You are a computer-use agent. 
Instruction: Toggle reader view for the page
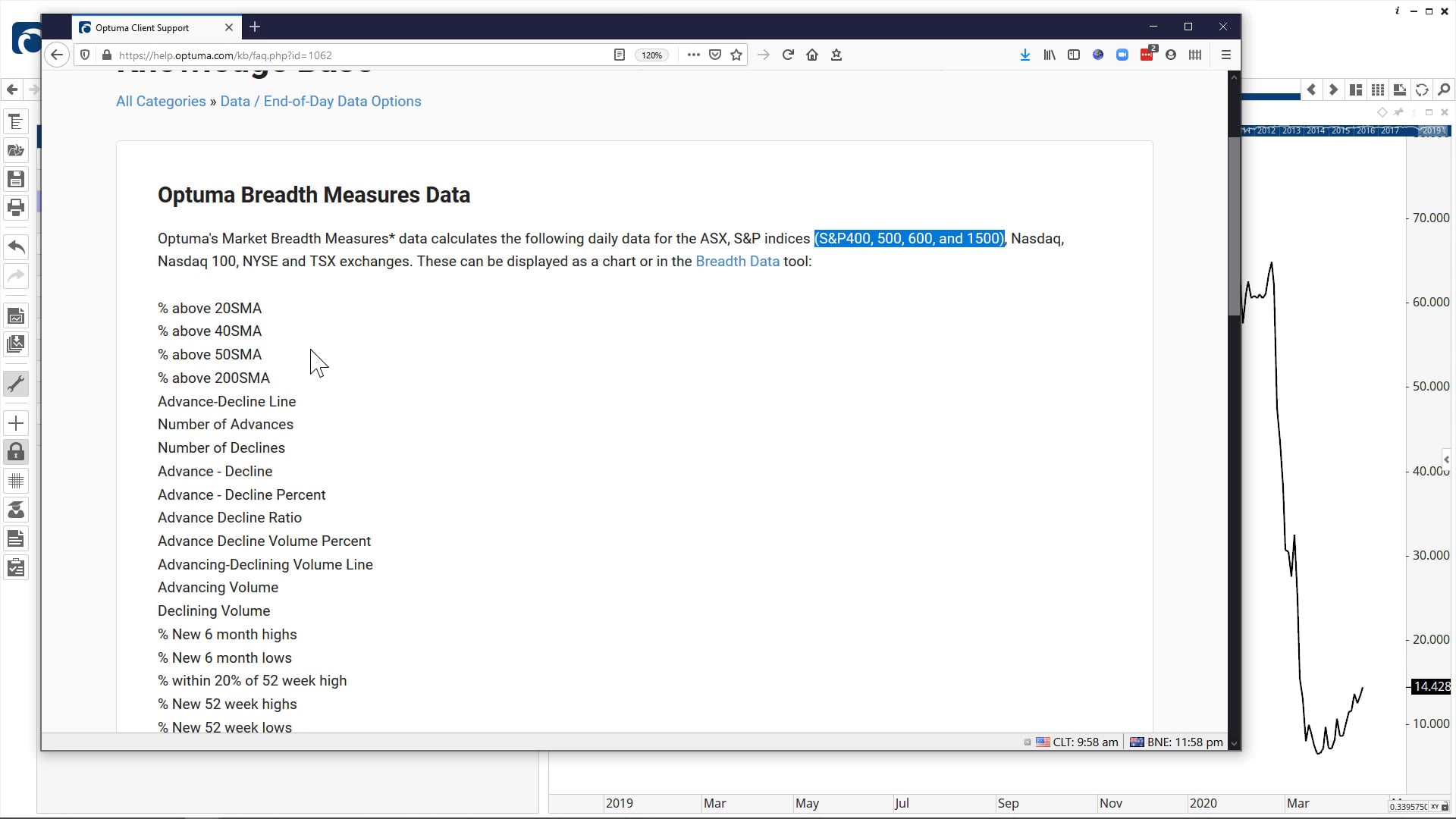(x=620, y=55)
